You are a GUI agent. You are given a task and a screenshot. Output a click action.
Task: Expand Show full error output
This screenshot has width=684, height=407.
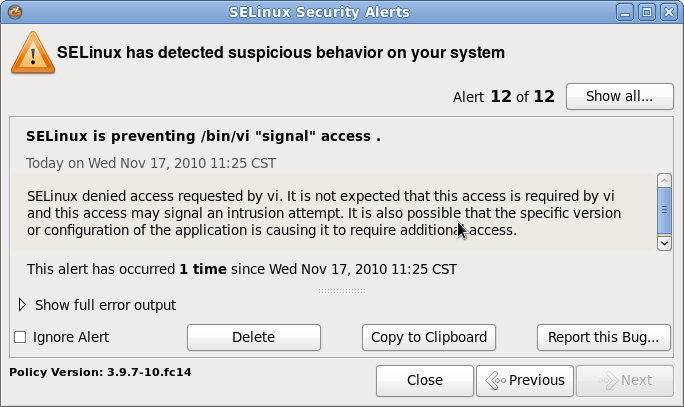coord(23,305)
